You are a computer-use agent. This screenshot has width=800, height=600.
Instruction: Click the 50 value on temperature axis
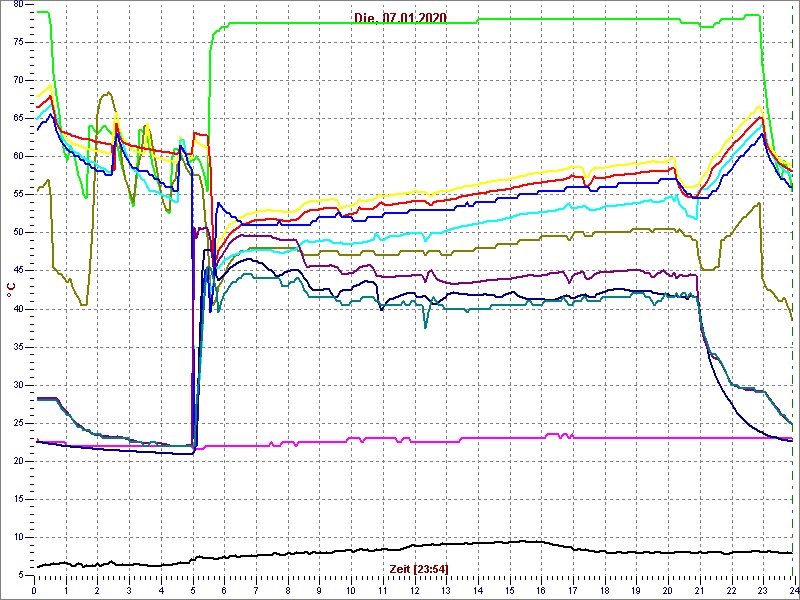[x=18, y=232]
